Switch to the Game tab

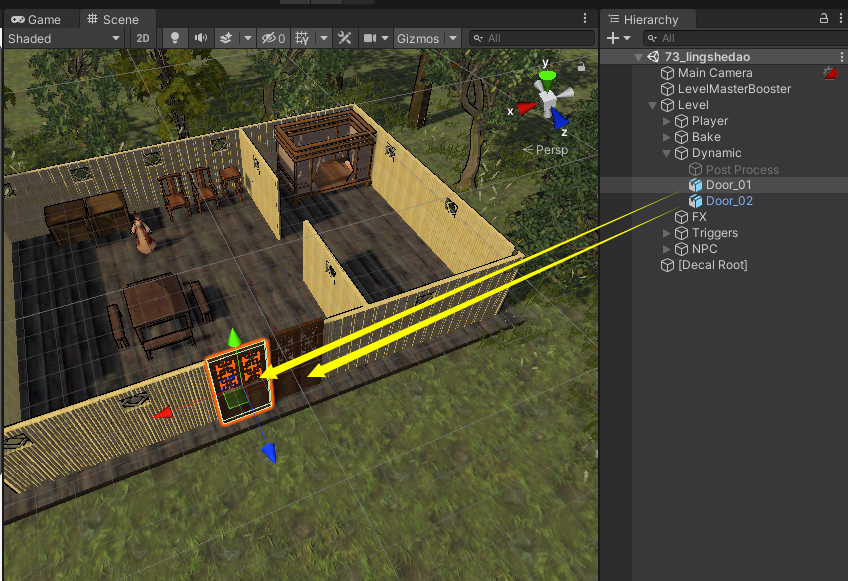click(36, 19)
